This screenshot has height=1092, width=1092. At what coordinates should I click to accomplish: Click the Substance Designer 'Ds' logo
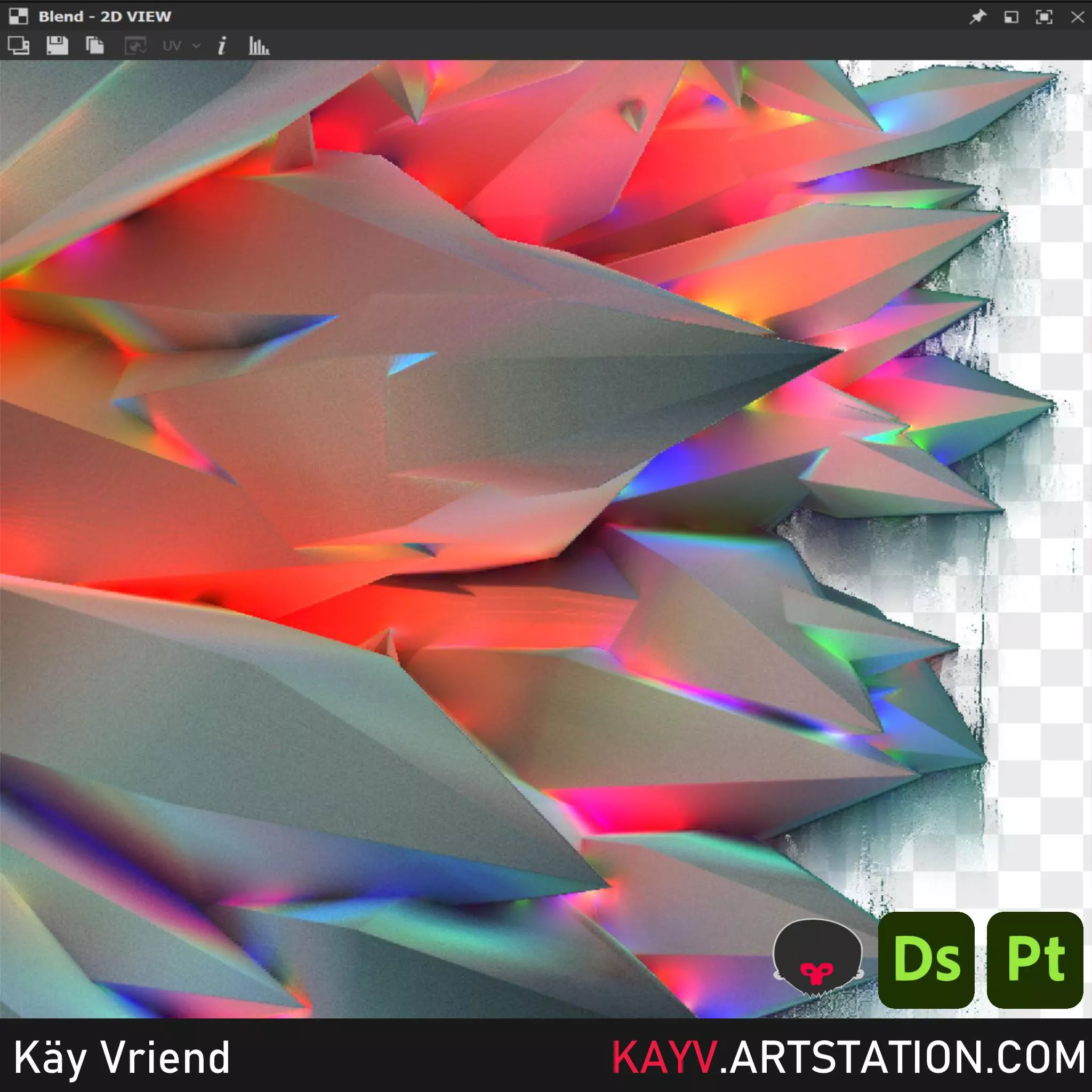coord(926,959)
